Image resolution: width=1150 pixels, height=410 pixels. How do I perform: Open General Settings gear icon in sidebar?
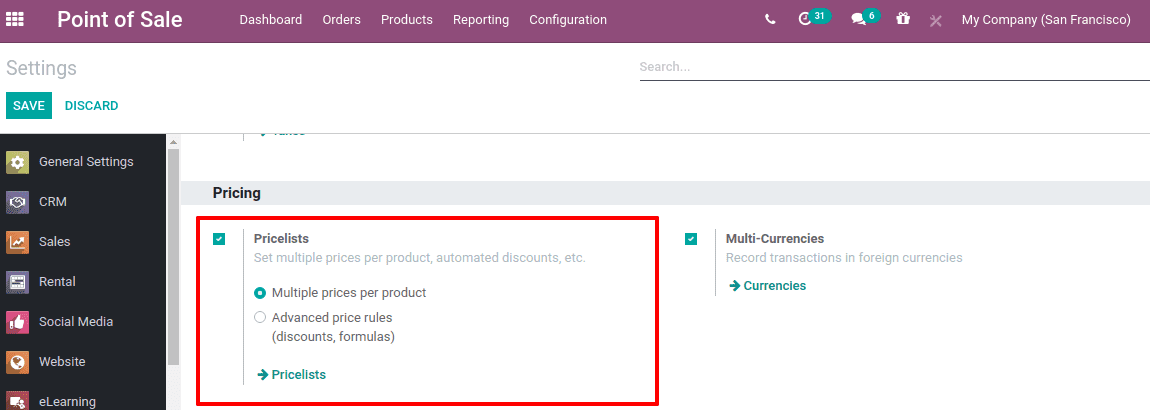17,162
